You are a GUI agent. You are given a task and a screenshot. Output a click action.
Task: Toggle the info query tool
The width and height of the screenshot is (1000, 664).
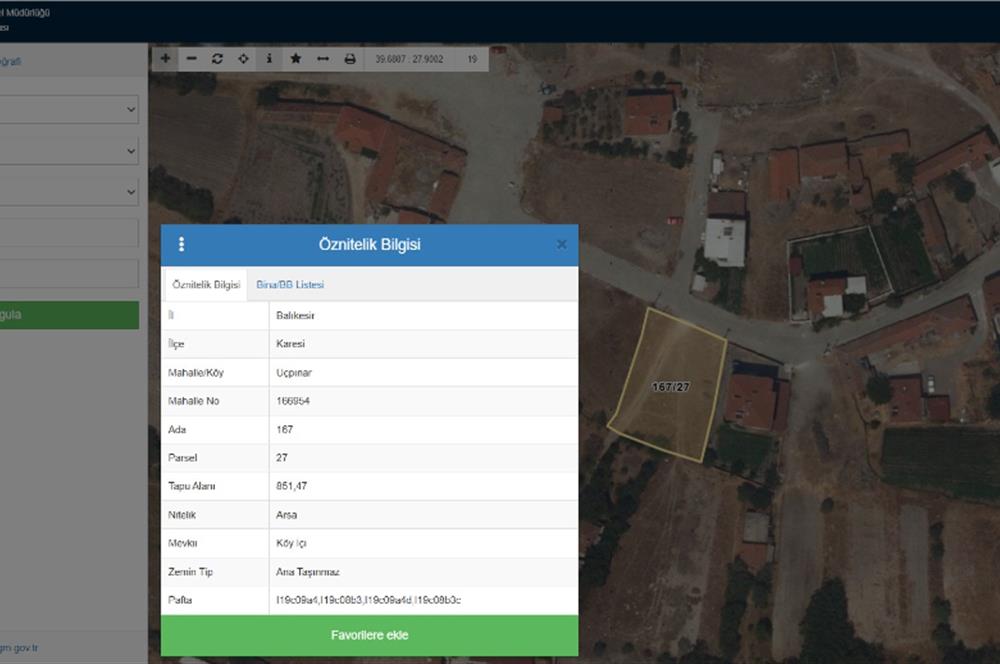click(269, 59)
